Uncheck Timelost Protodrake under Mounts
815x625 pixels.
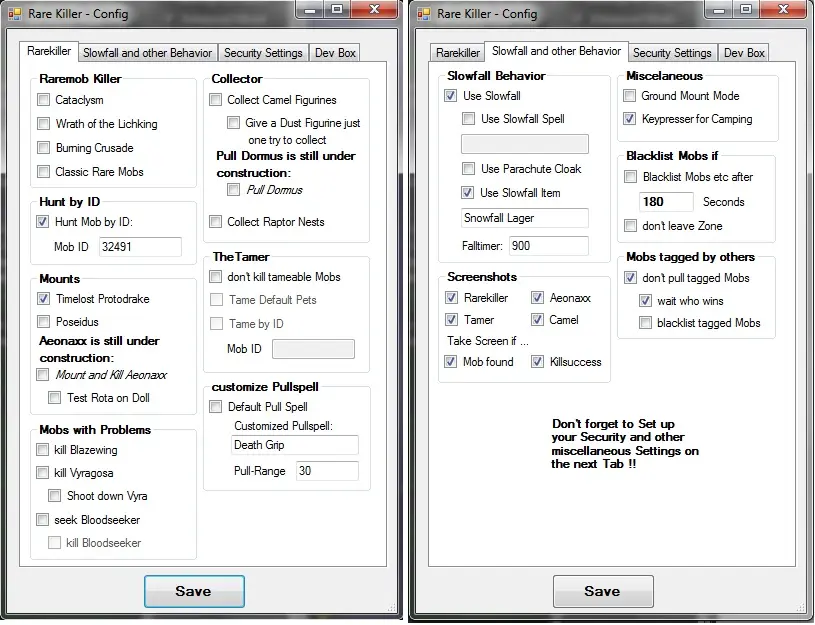tap(44, 299)
